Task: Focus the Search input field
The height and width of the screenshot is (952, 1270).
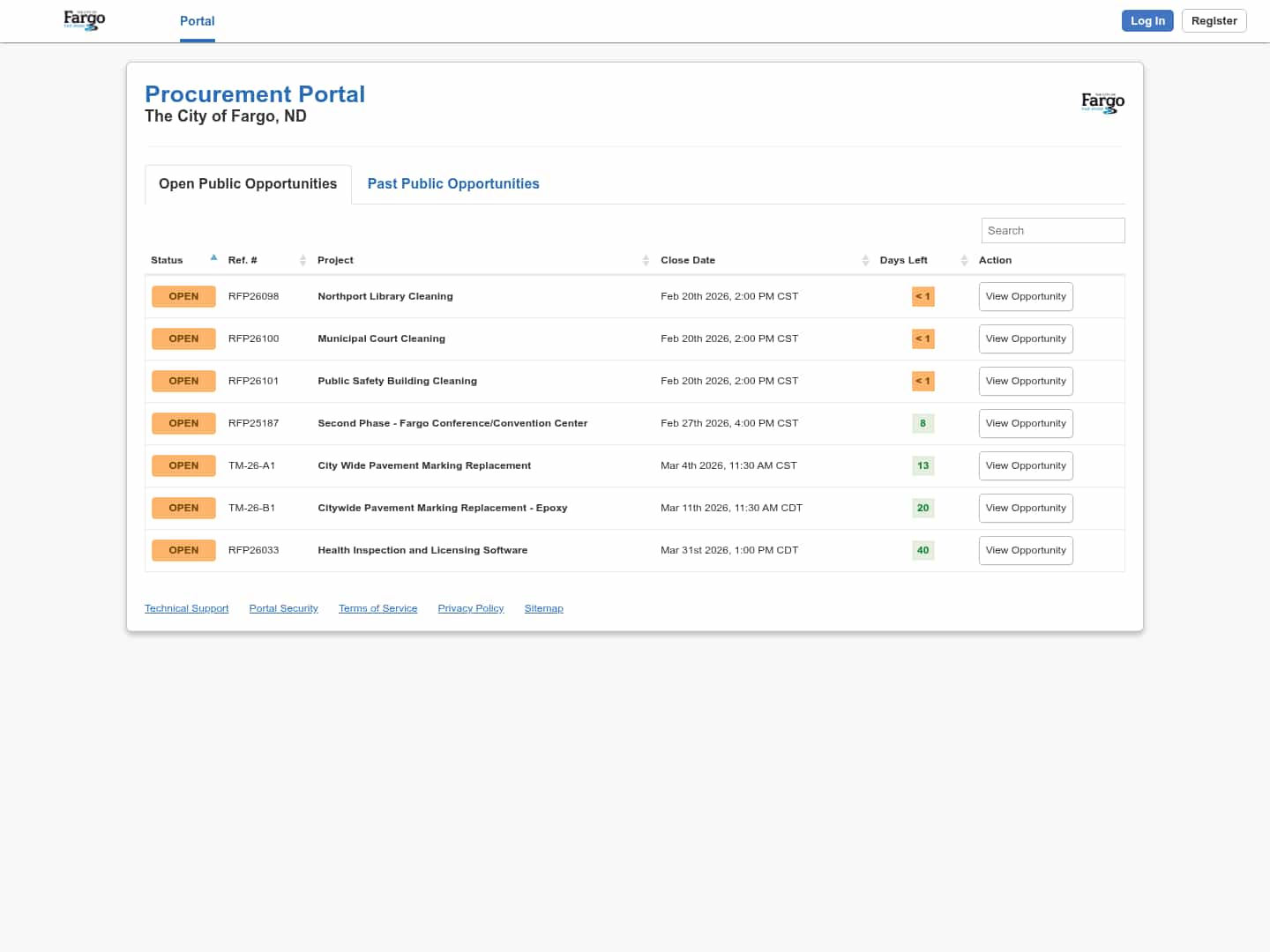Action: (x=1053, y=230)
